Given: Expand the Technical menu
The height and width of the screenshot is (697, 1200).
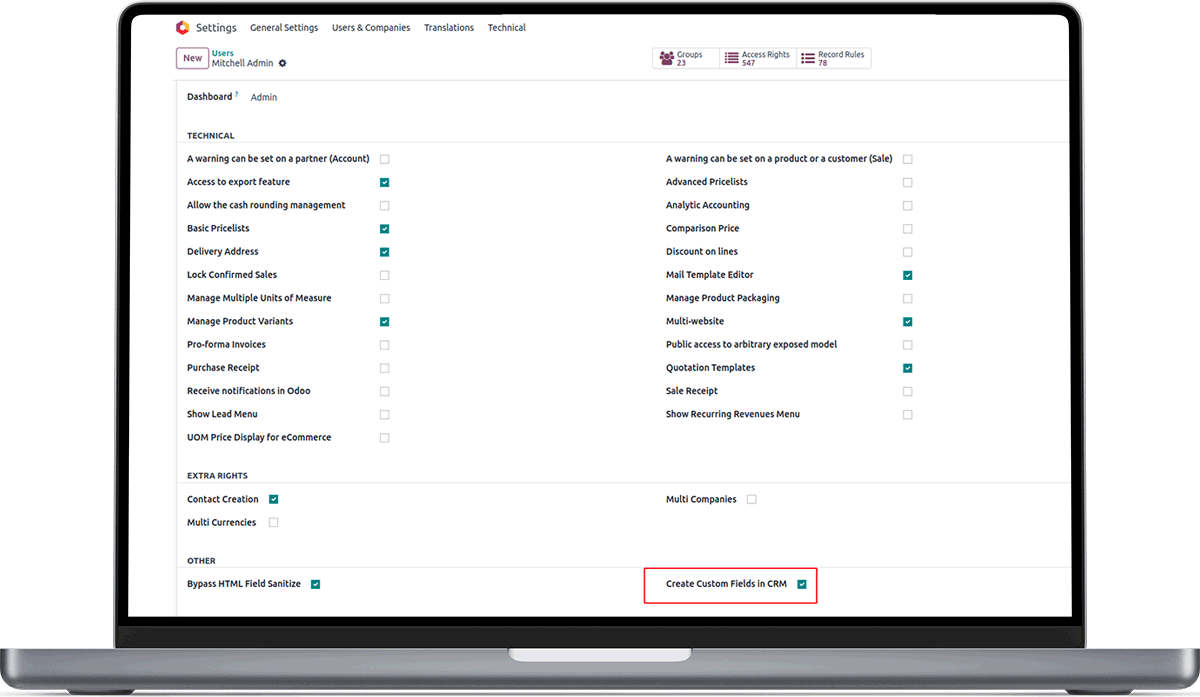Looking at the screenshot, I should tap(507, 28).
